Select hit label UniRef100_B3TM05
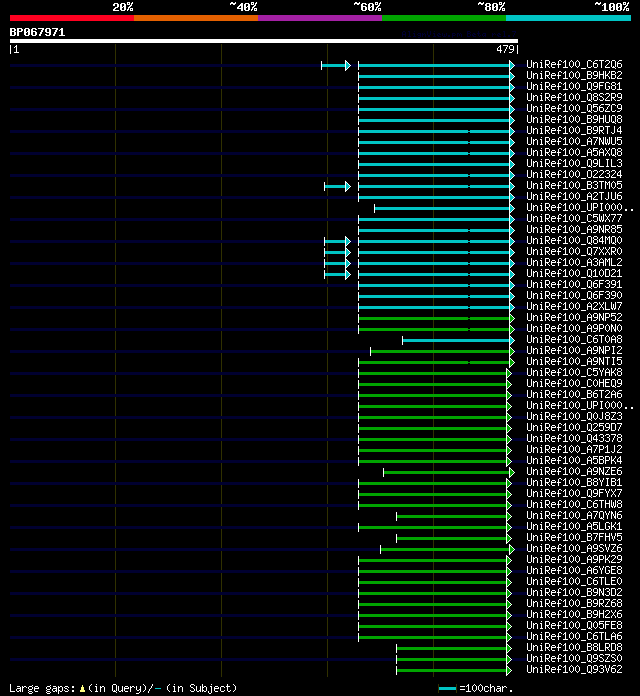This screenshot has height=696, width=640. 574,185
